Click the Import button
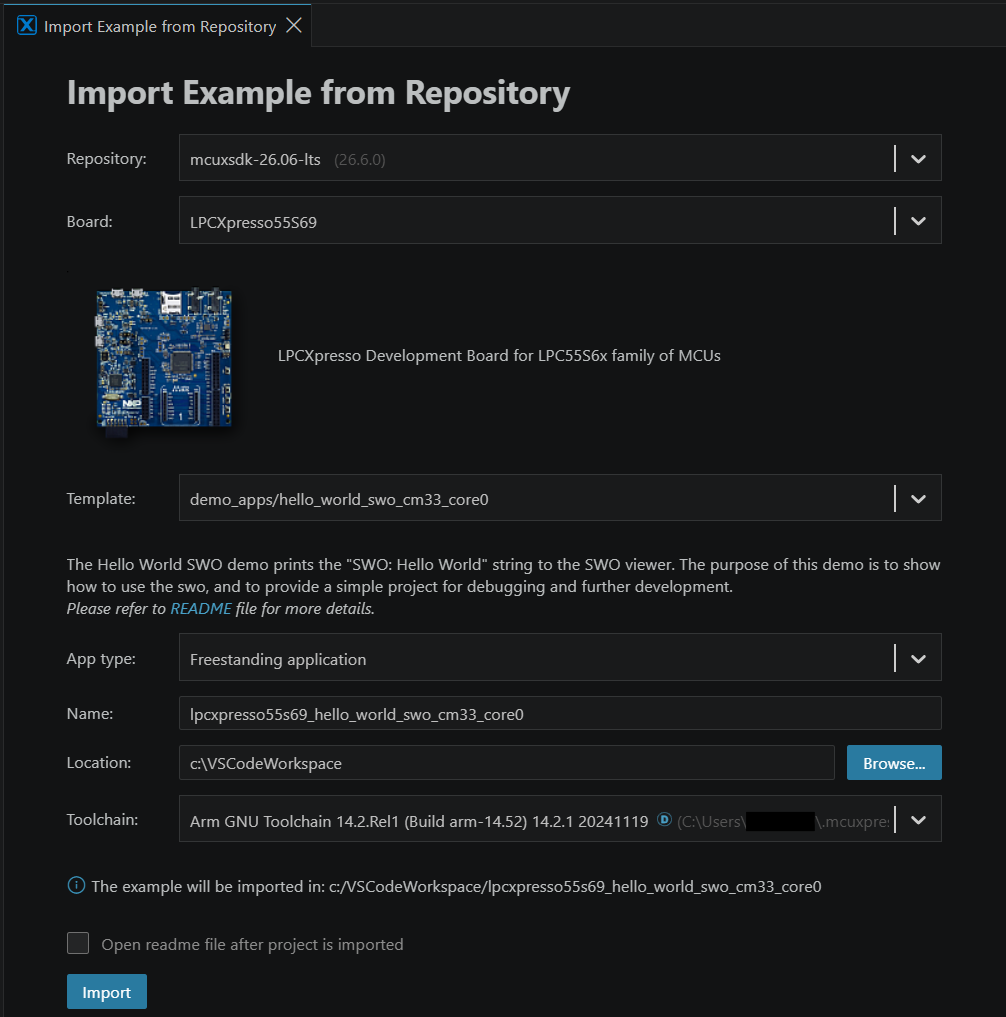Viewport: 1006px width, 1017px height. pos(106,992)
